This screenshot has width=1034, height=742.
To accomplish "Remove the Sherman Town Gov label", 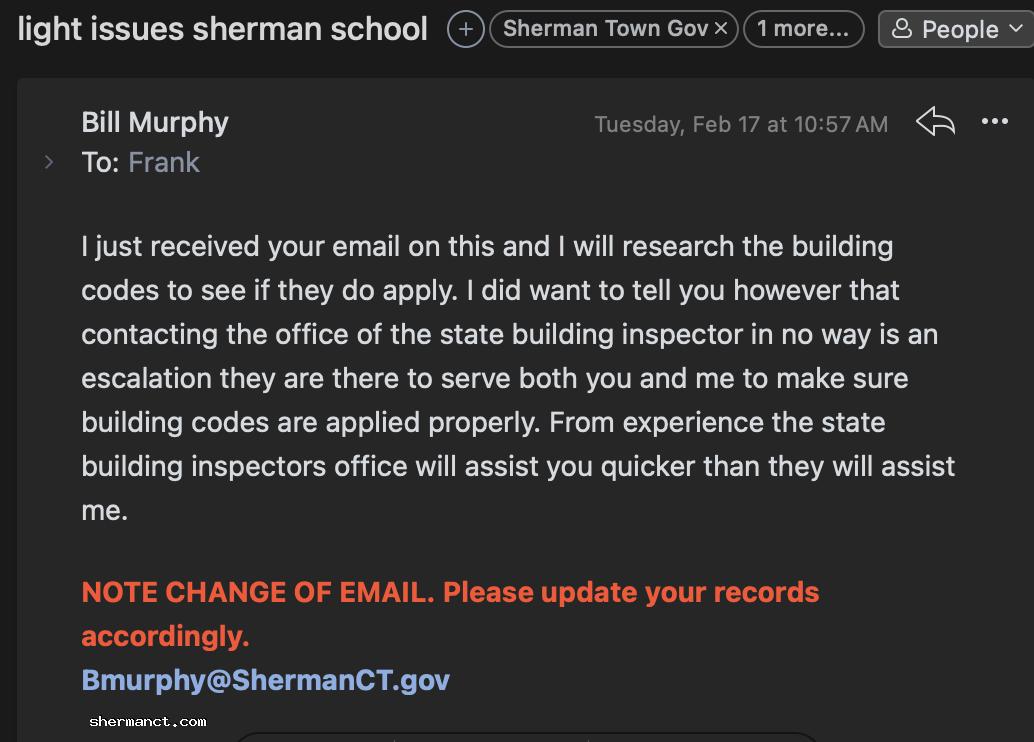I will pos(721,29).
